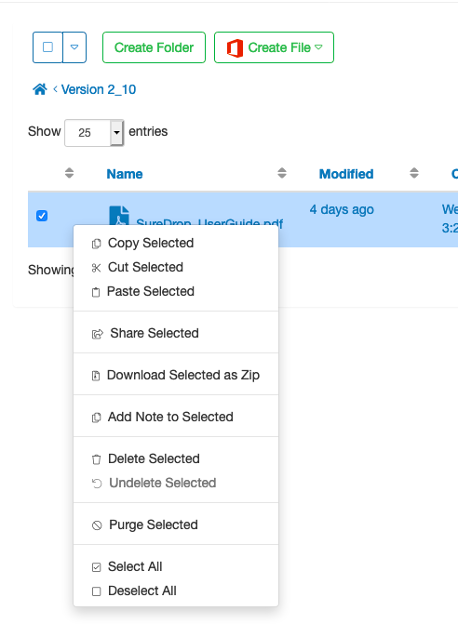Click the scissors icon beside Cut Selected
The height and width of the screenshot is (624, 458).
click(x=96, y=268)
